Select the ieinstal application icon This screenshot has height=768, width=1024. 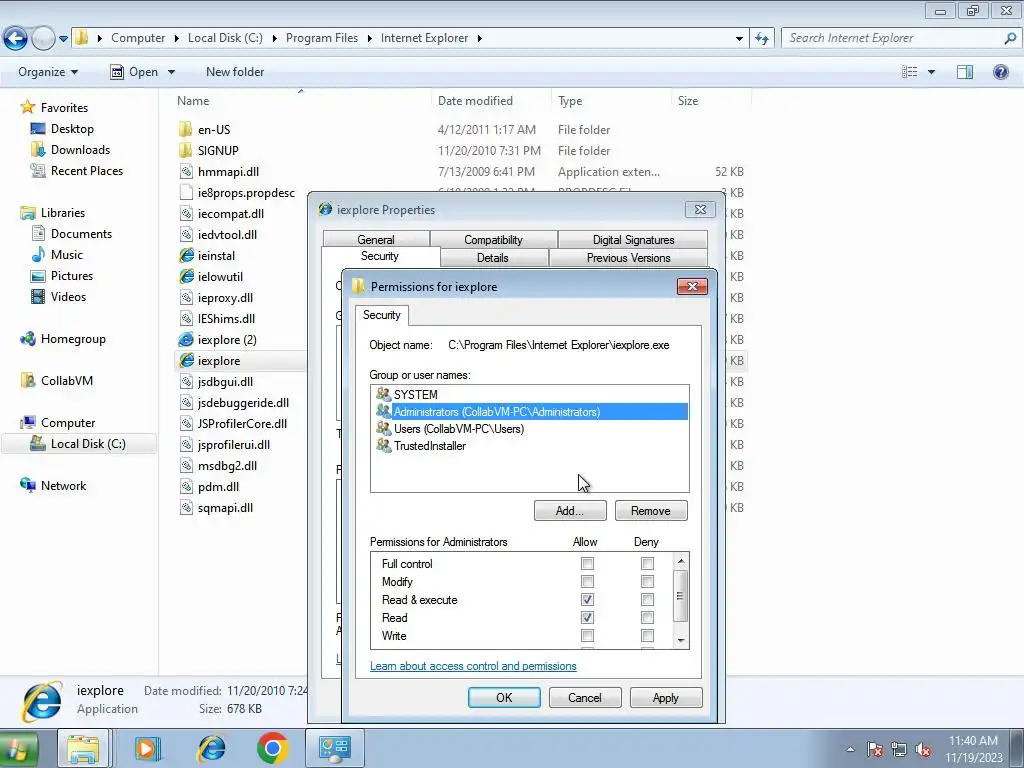coord(186,255)
